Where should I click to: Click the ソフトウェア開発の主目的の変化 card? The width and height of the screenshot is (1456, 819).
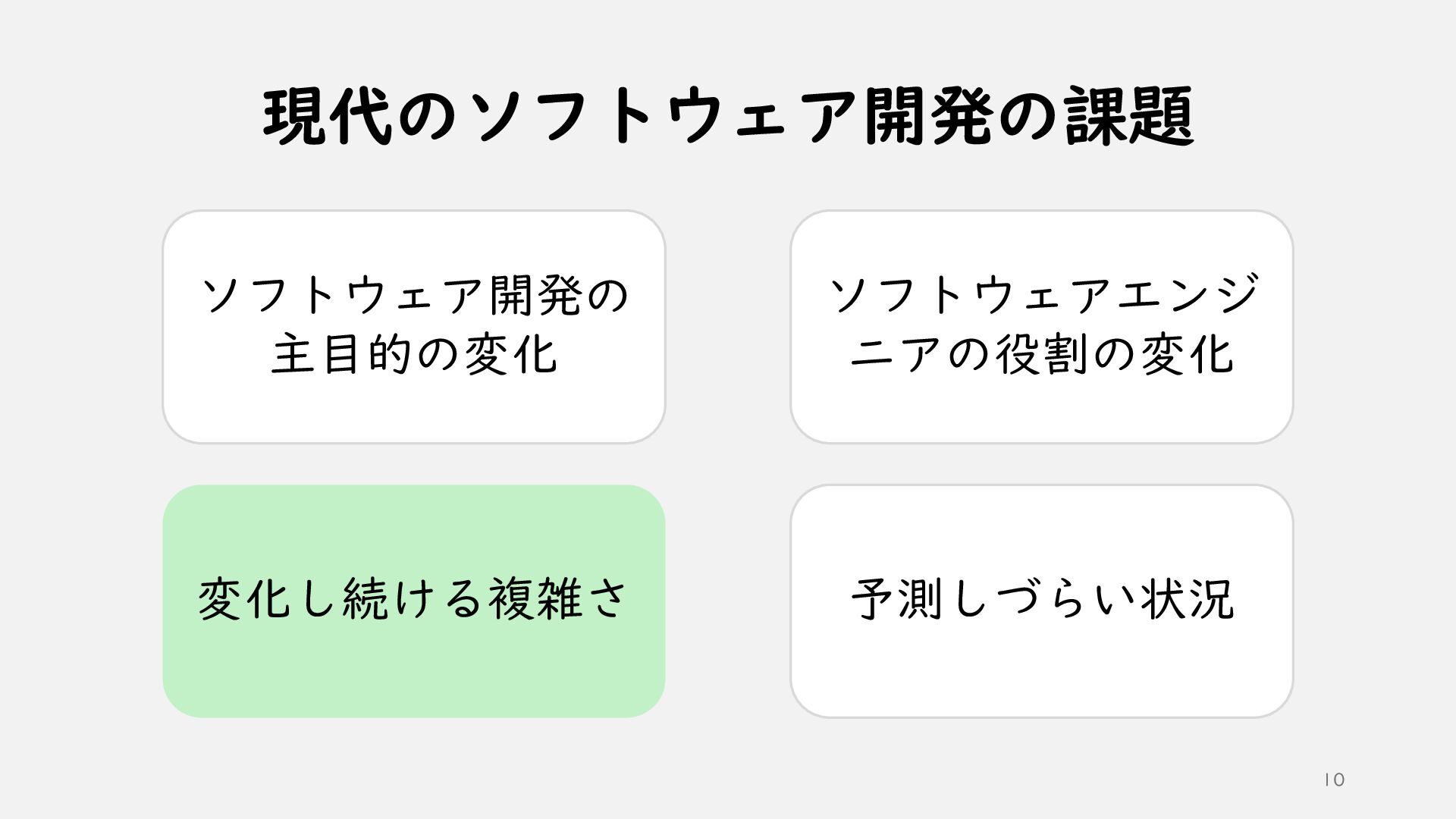click(414, 409)
